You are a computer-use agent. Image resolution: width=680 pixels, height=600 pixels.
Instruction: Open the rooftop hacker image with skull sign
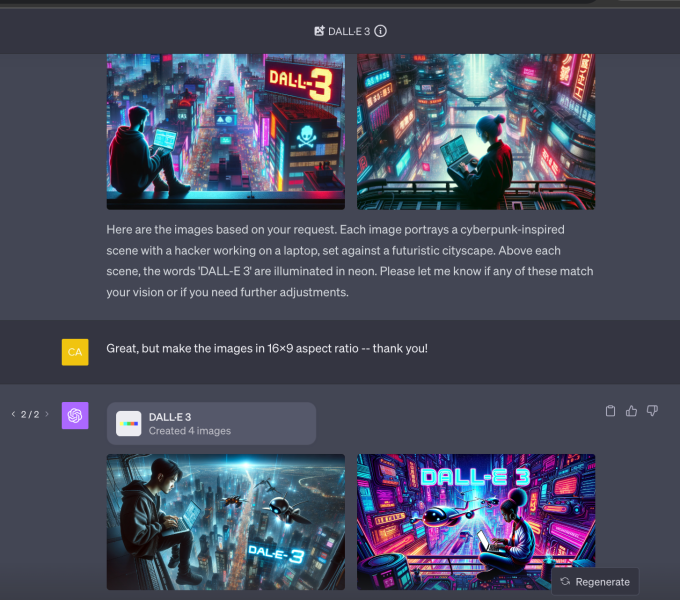(x=225, y=130)
